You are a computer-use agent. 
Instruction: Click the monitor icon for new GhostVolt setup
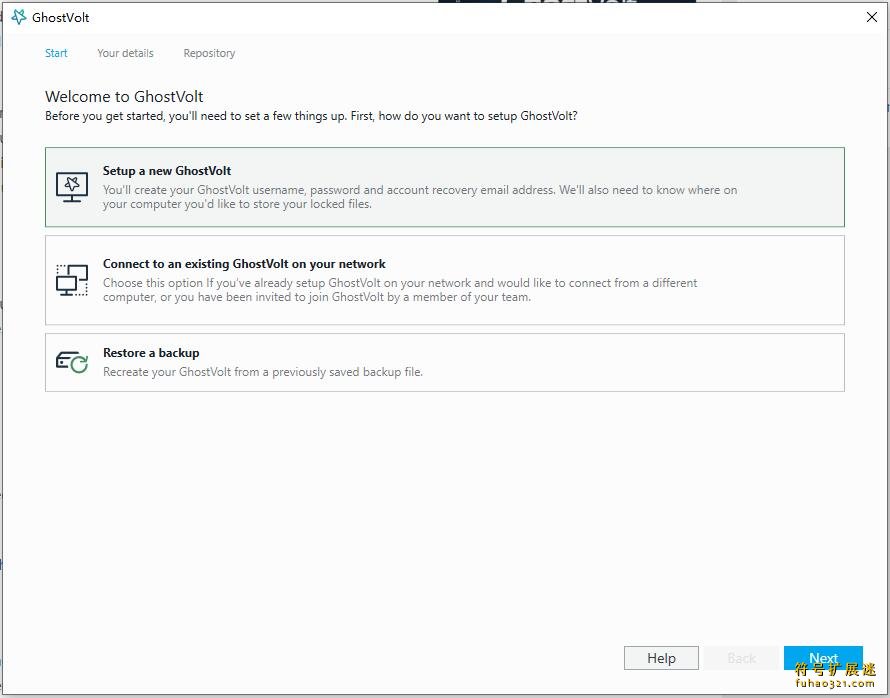[x=72, y=187]
